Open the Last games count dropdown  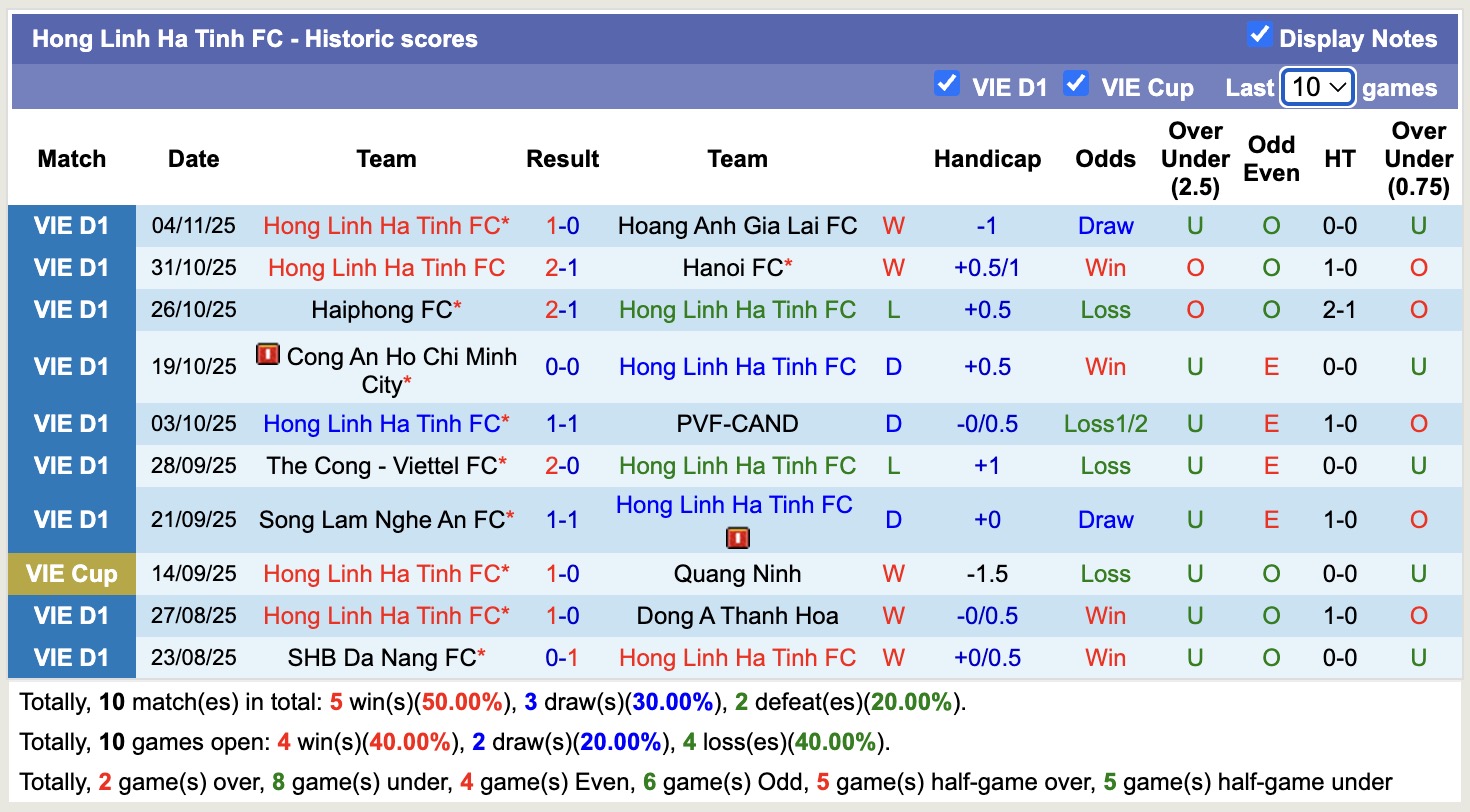1318,87
